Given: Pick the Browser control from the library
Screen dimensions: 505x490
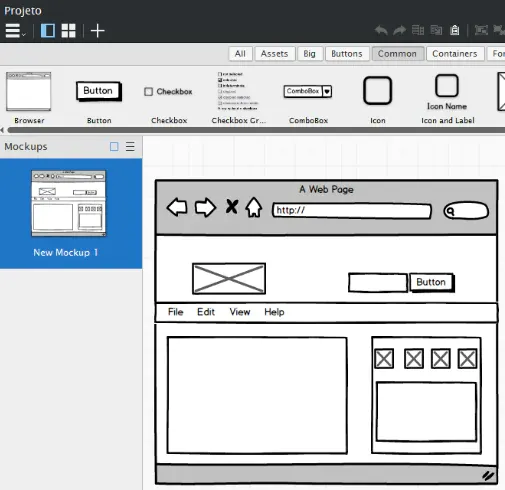Looking at the screenshot, I should pyautogui.click(x=29, y=97).
